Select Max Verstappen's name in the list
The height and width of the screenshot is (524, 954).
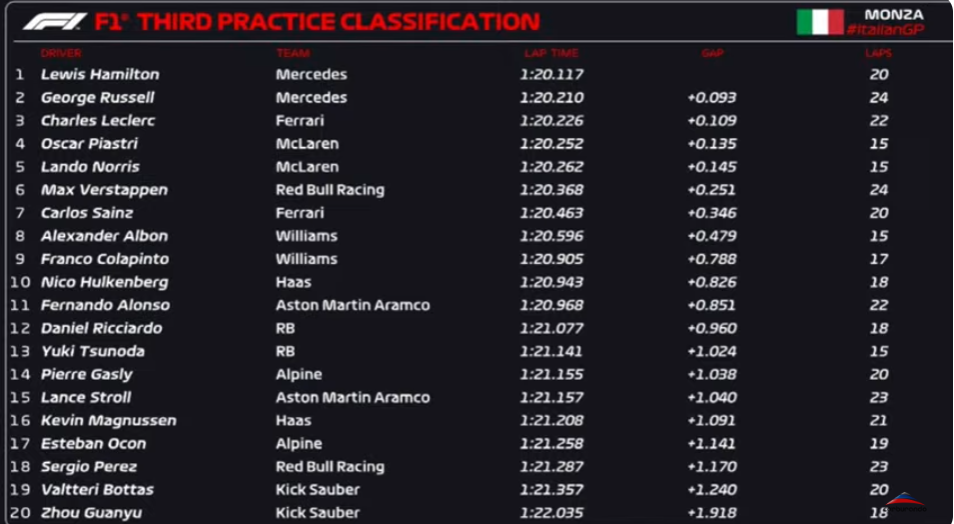pos(104,189)
